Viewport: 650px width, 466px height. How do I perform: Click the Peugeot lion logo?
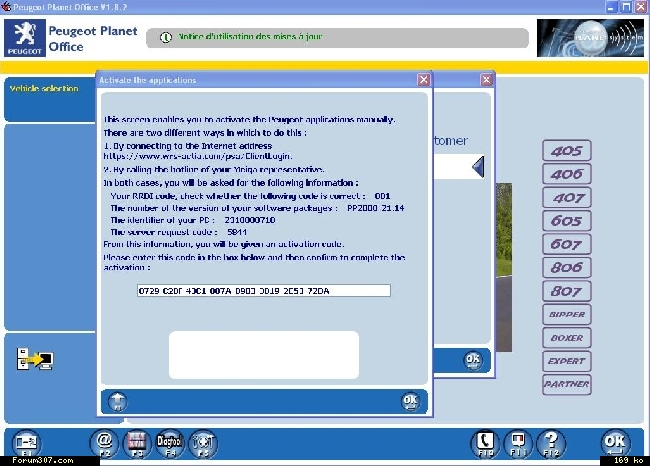tap(25, 38)
